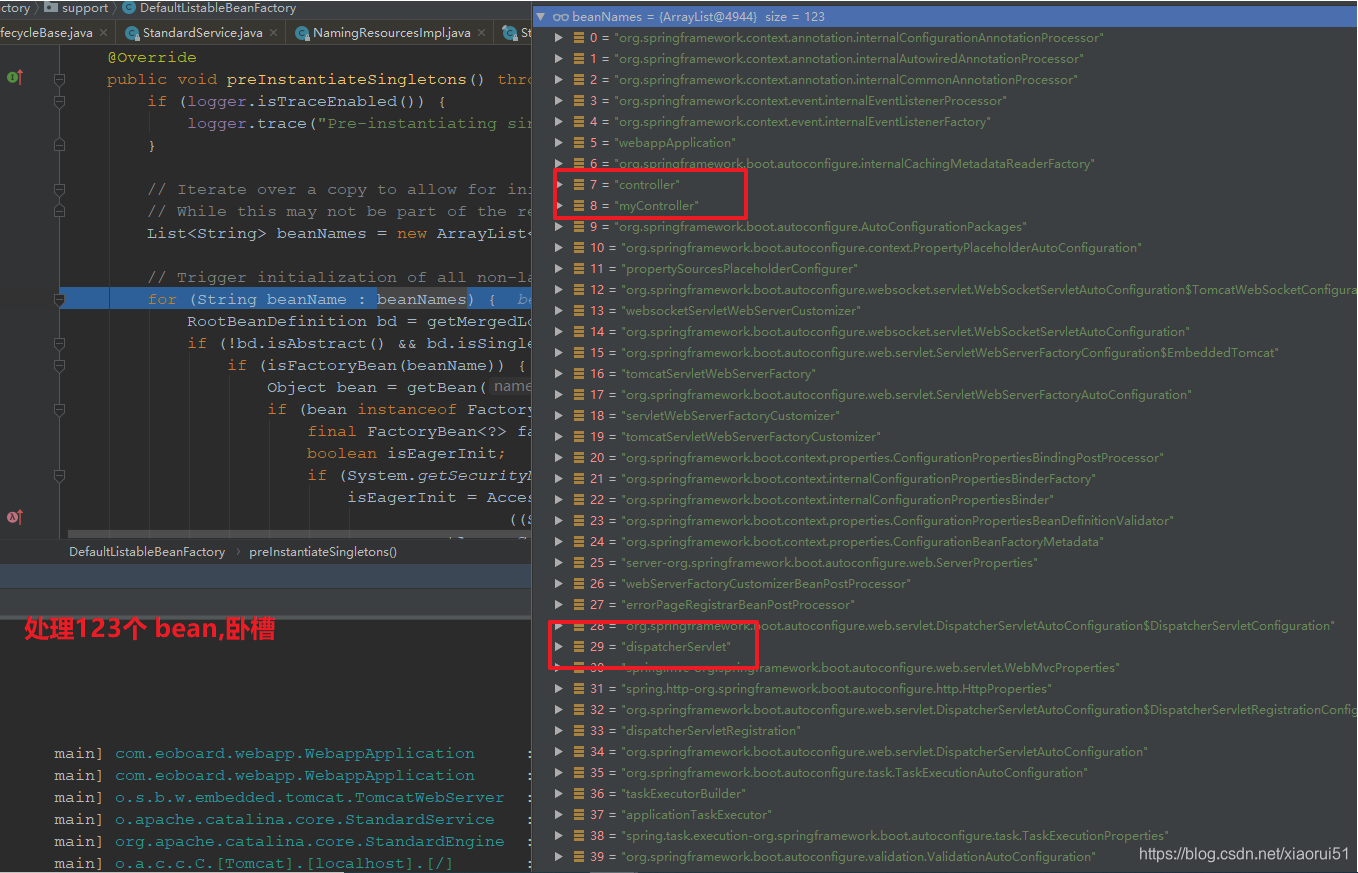
Task: Click o.apache.catalina.core.StandardService in console log
Action: pos(305,820)
